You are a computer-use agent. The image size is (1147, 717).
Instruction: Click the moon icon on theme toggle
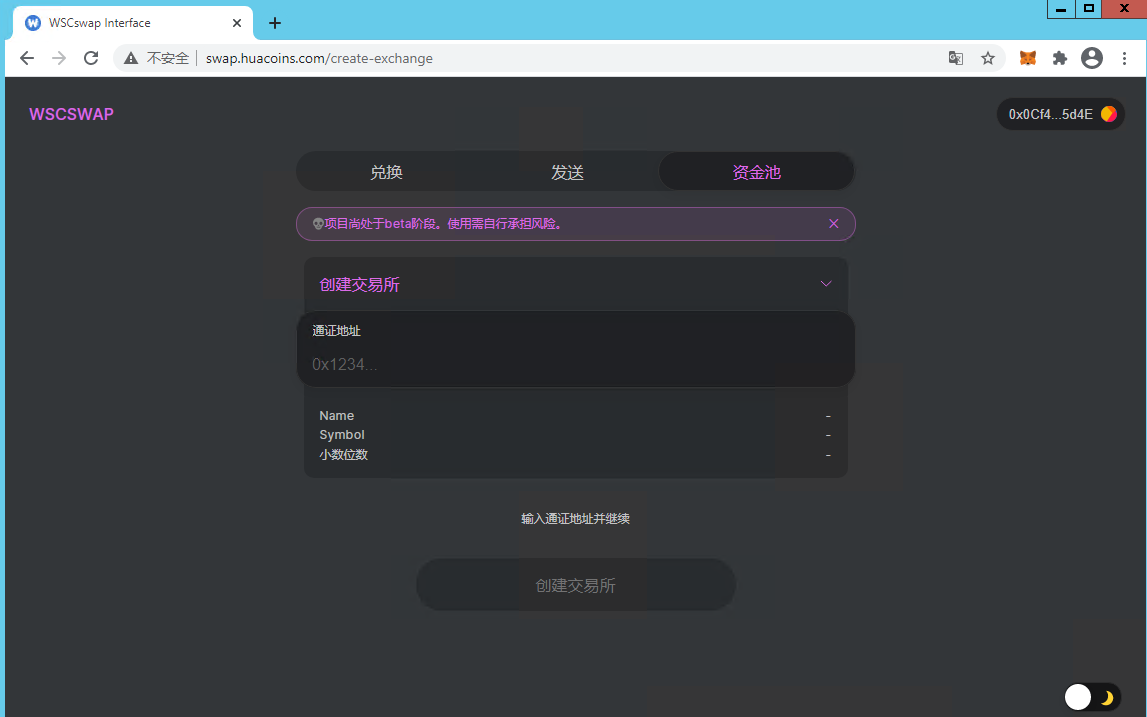click(x=1107, y=698)
